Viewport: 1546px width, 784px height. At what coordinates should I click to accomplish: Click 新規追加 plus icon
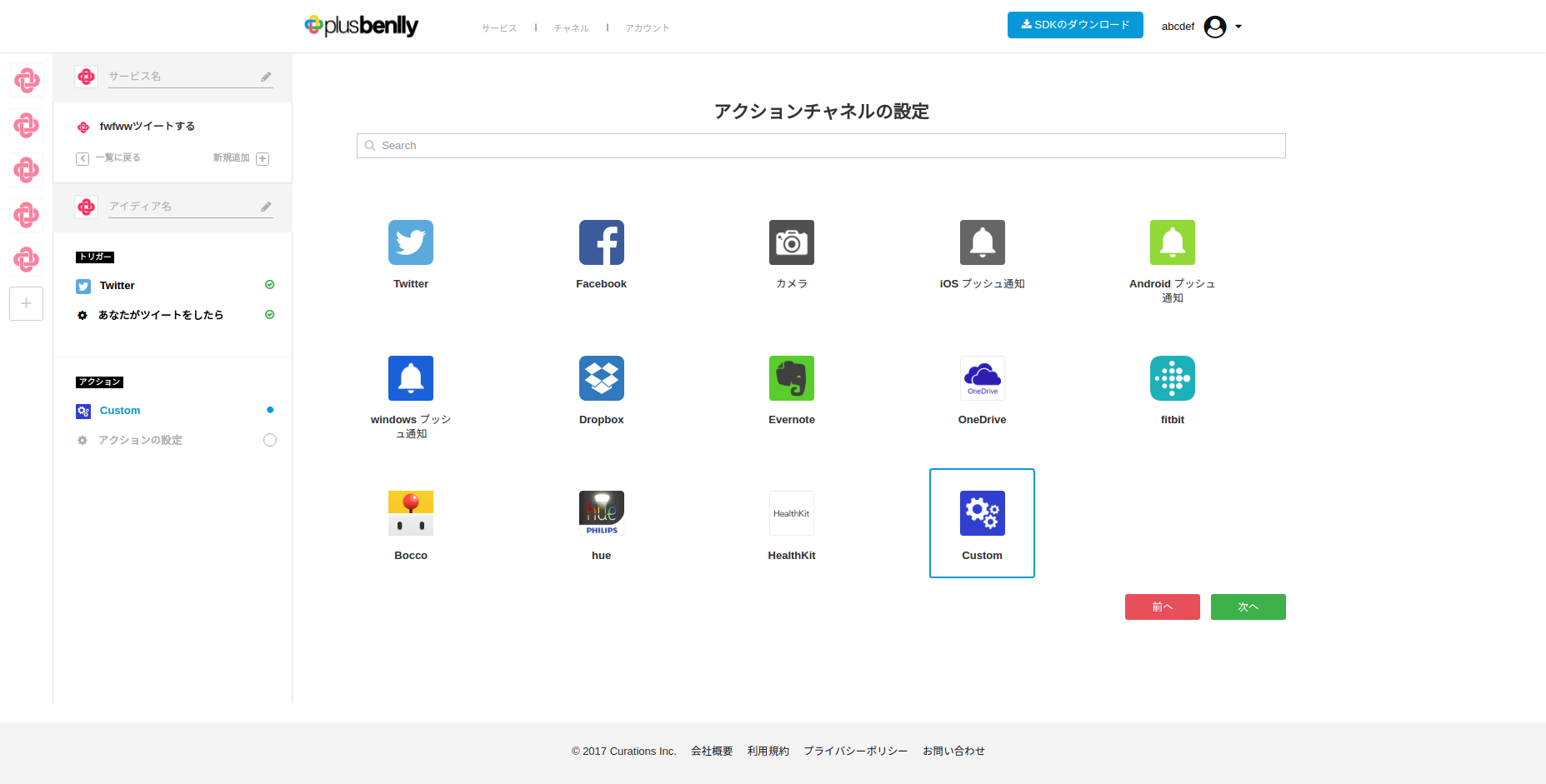[263, 158]
